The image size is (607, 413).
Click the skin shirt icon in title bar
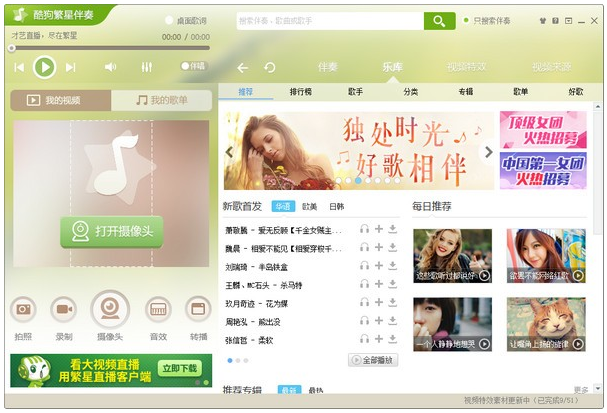(543, 21)
